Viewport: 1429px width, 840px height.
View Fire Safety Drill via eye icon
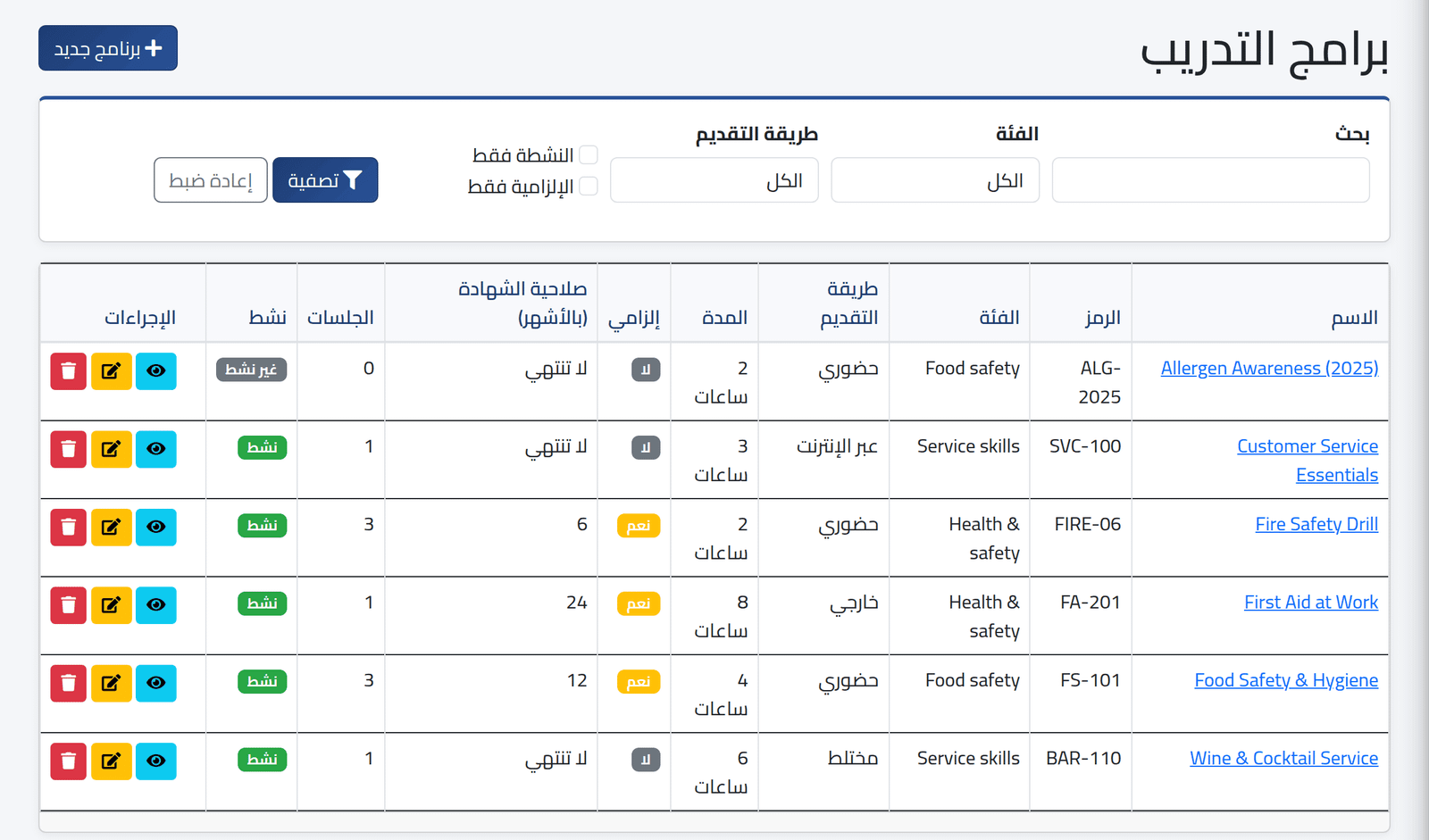coord(156,527)
